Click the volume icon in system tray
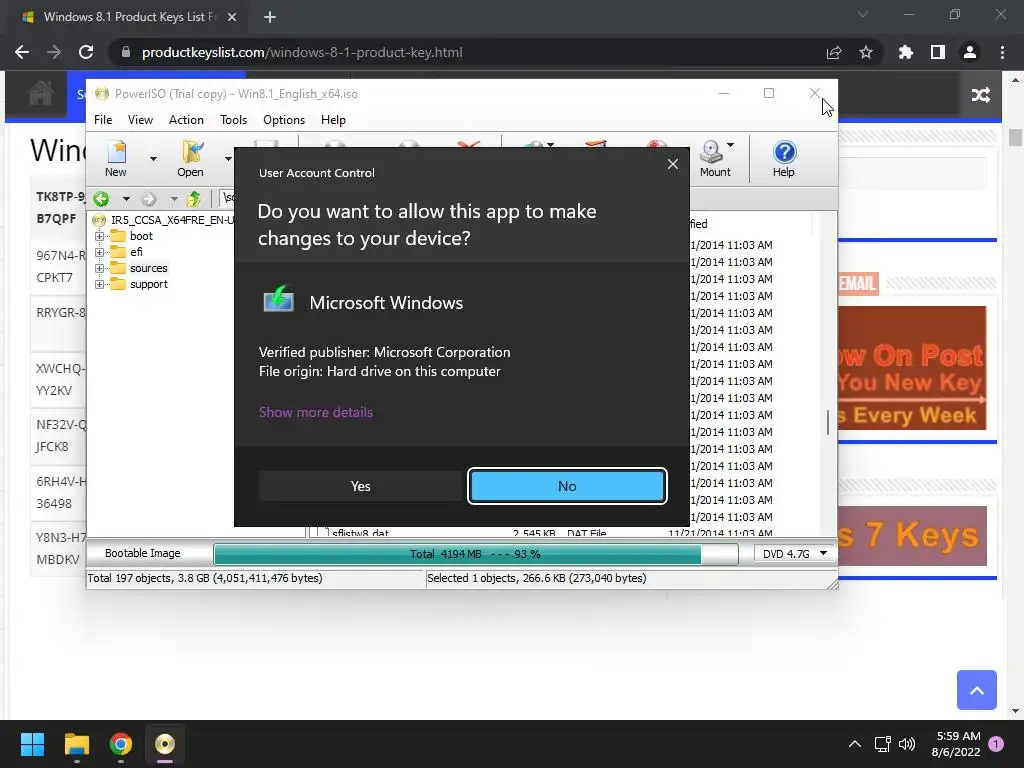1024x768 pixels. click(906, 744)
